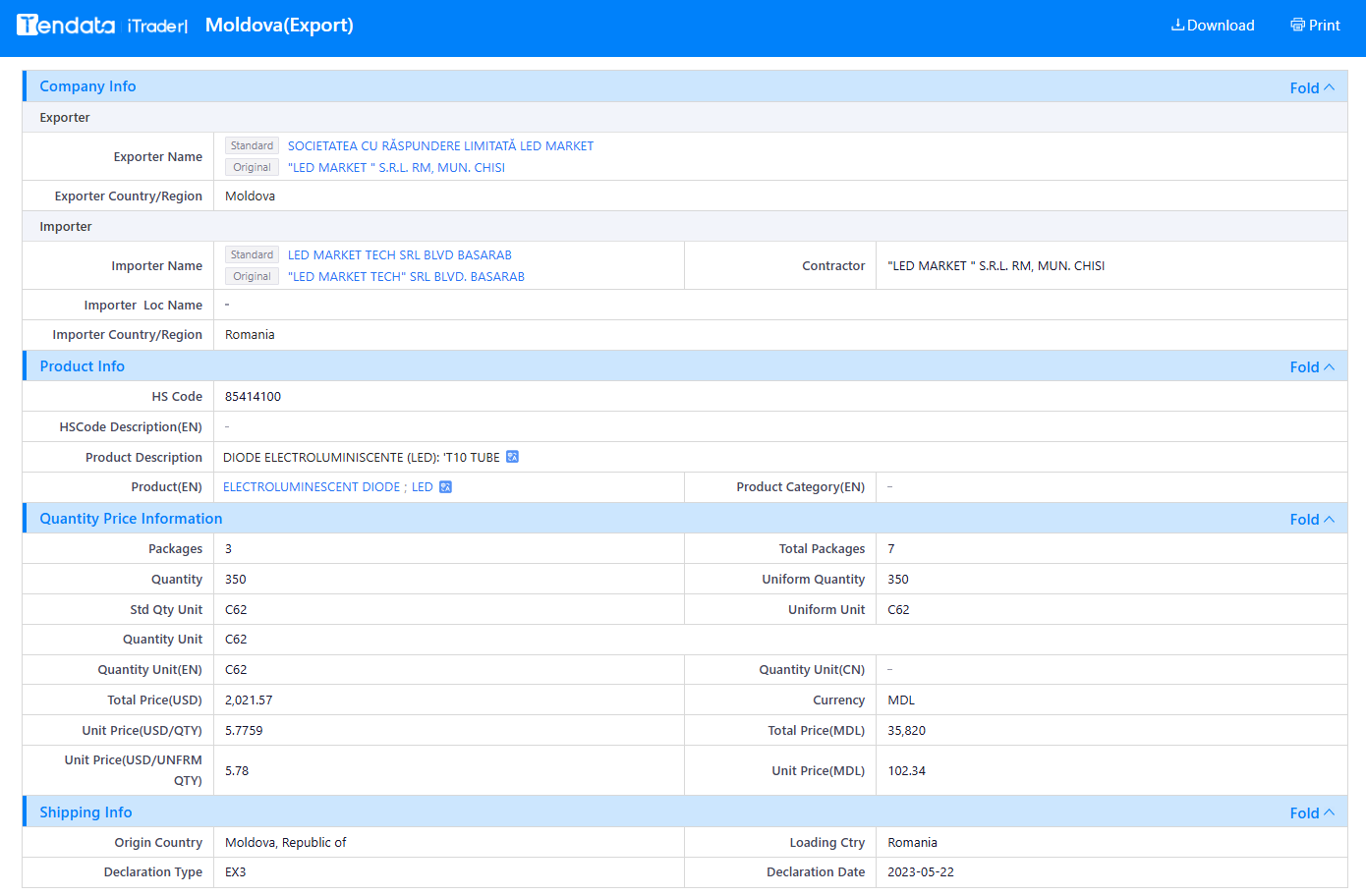Open original exporter name "LED MARKET" S.R.L. link
The width and height of the screenshot is (1366, 896).
[396, 167]
